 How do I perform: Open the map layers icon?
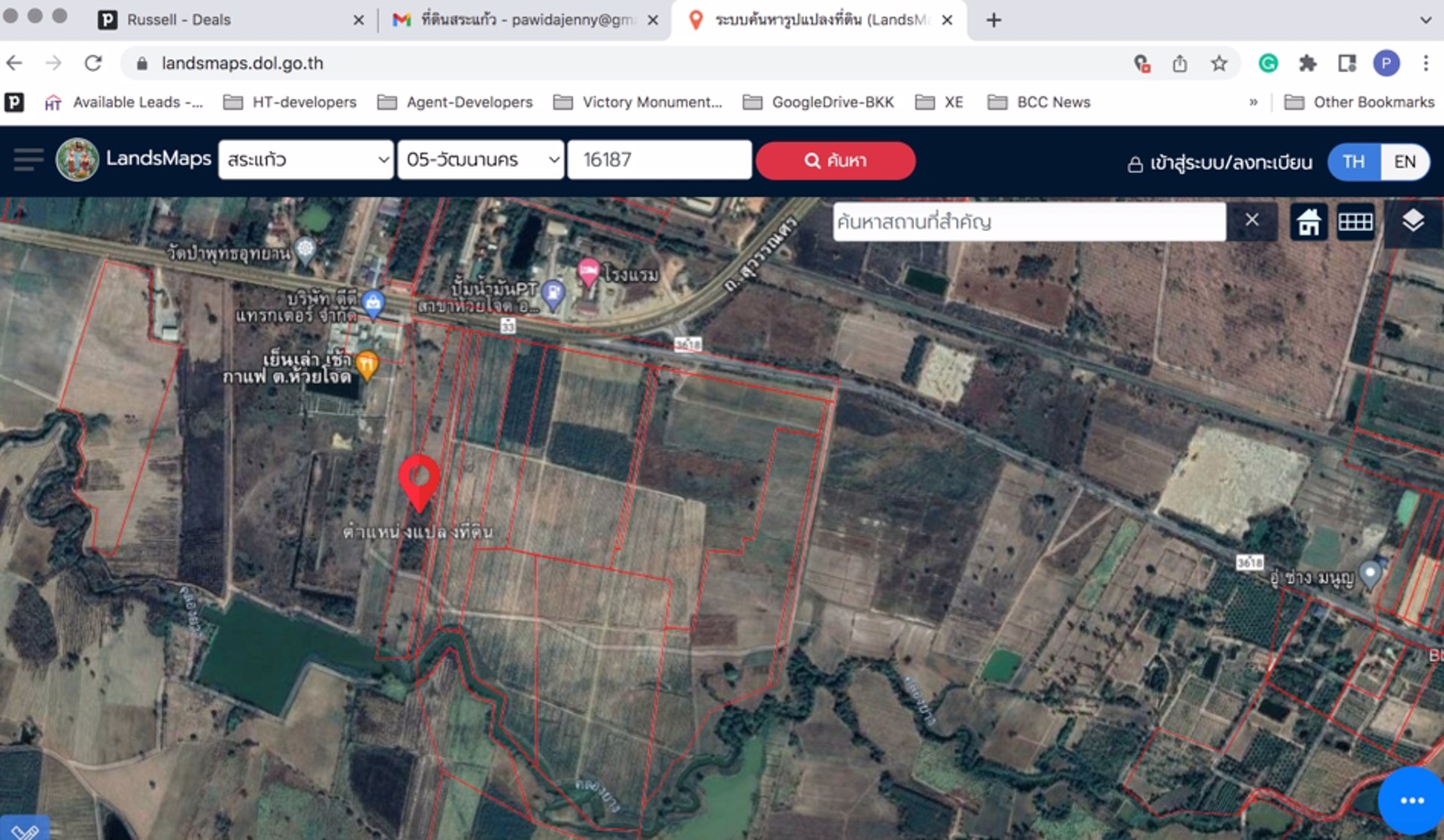click(x=1412, y=221)
